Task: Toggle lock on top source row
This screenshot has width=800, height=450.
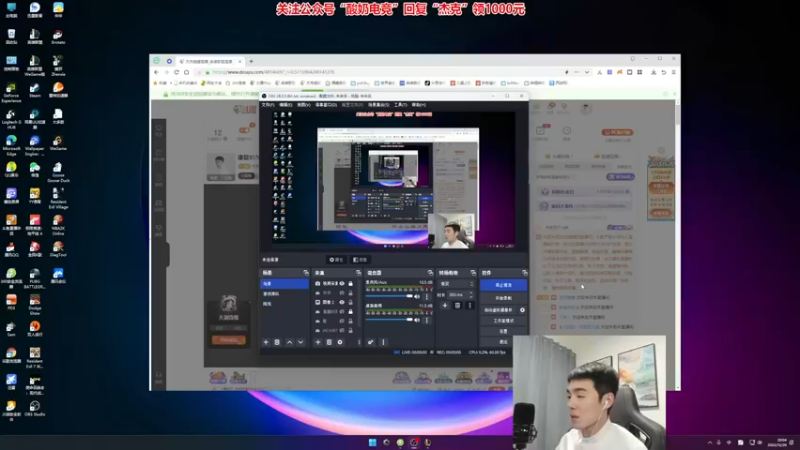Action: pos(351,284)
